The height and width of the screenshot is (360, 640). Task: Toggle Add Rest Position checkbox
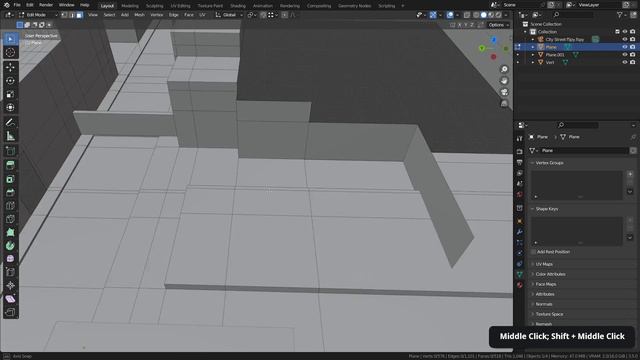pyautogui.click(x=534, y=252)
